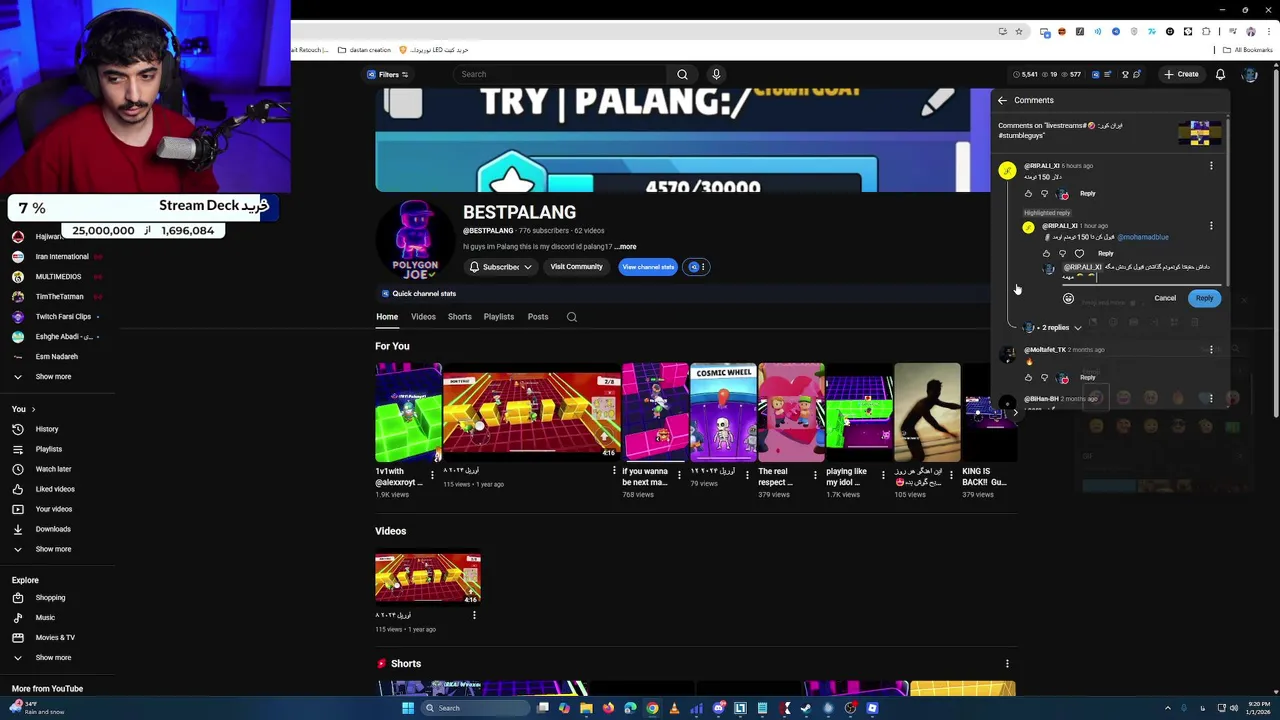Switch to the Shorts channel tab
The width and height of the screenshot is (1280, 720).
tap(459, 317)
